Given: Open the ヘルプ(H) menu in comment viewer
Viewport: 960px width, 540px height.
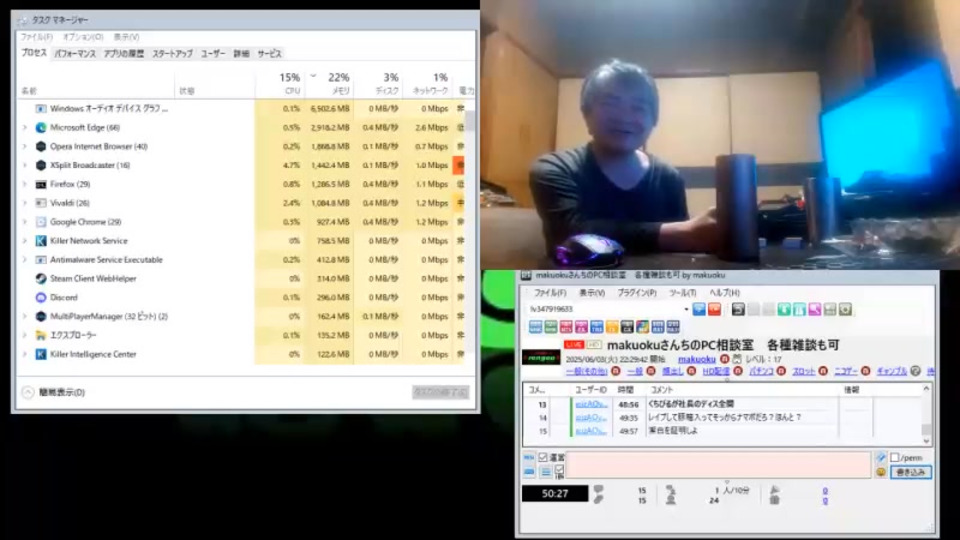Looking at the screenshot, I should point(725,293).
